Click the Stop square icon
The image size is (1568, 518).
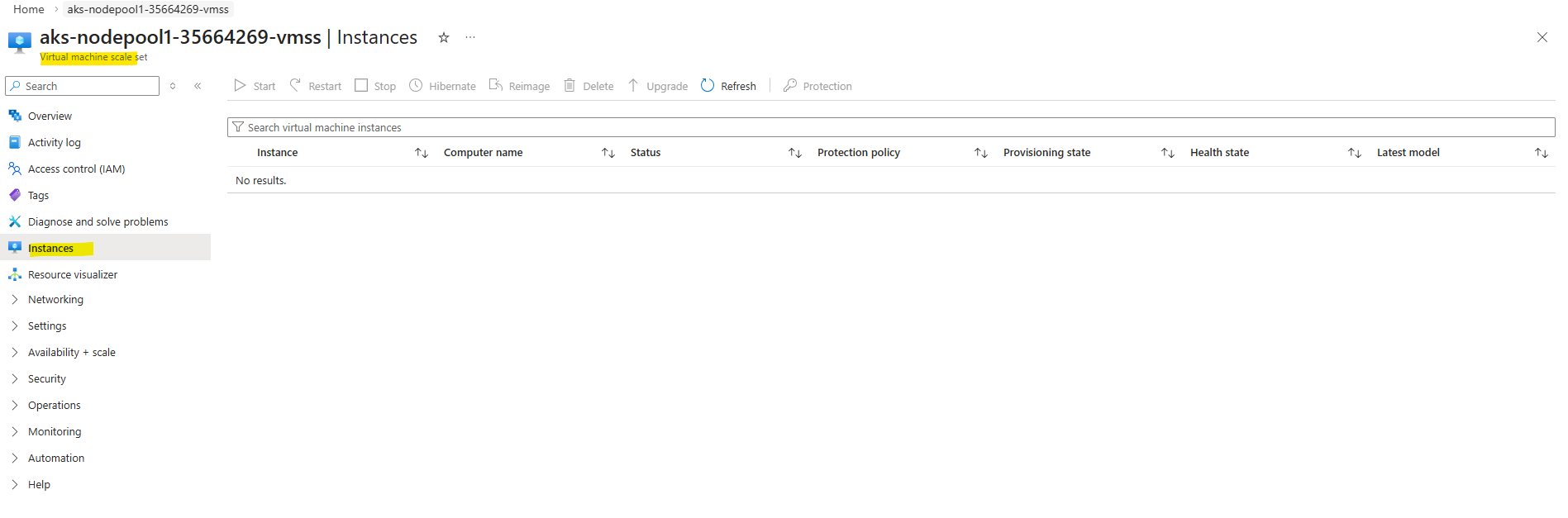pyautogui.click(x=361, y=85)
